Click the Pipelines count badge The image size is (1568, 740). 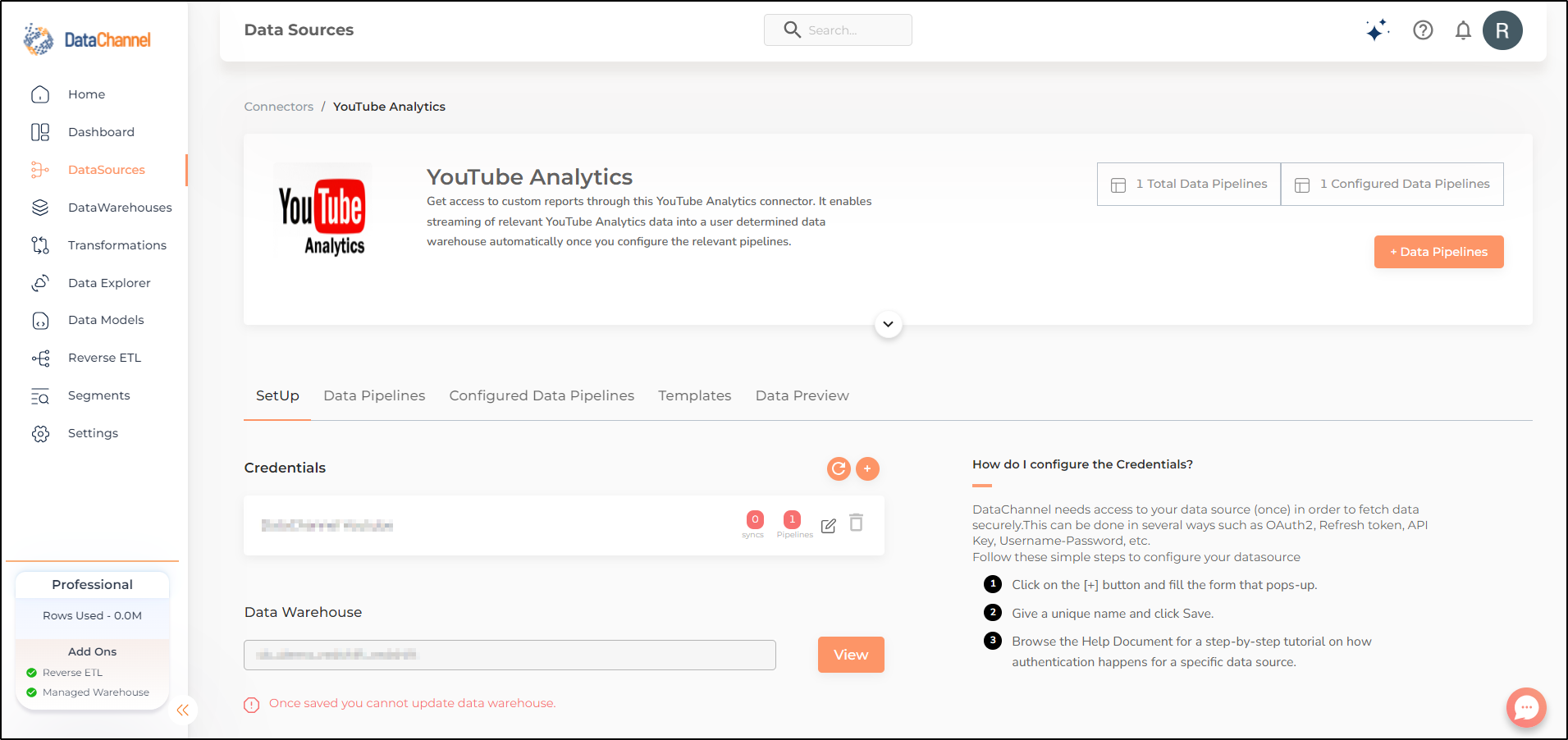click(792, 519)
